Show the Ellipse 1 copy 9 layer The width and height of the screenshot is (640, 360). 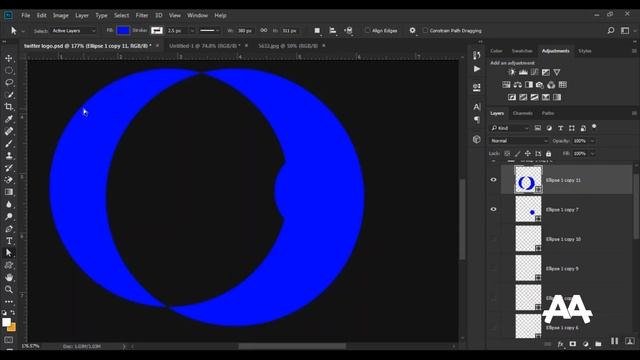pyautogui.click(x=493, y=268)
